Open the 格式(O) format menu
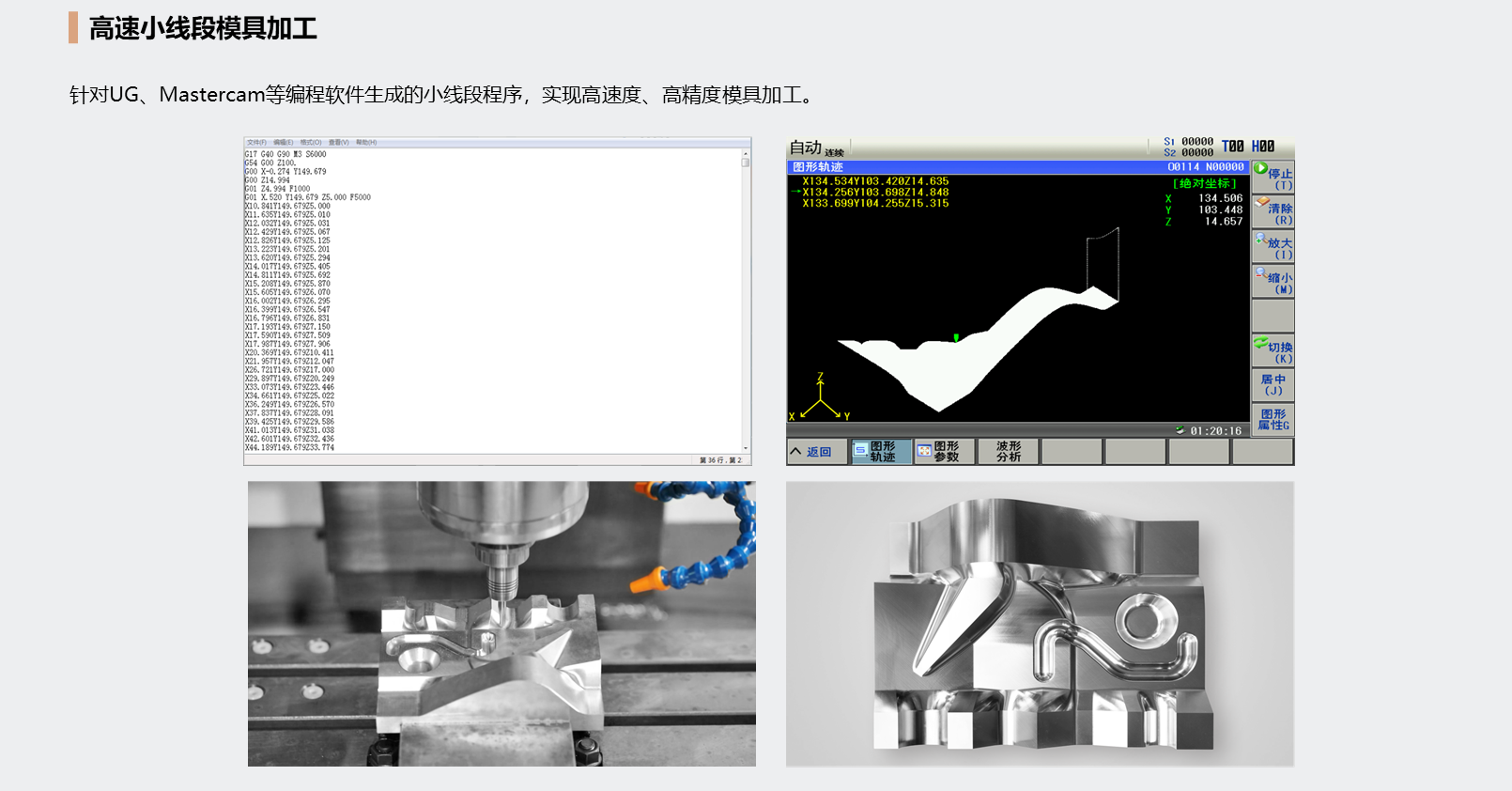The width and height of the screenshot is (1512, 791). (x=310, y=143)
